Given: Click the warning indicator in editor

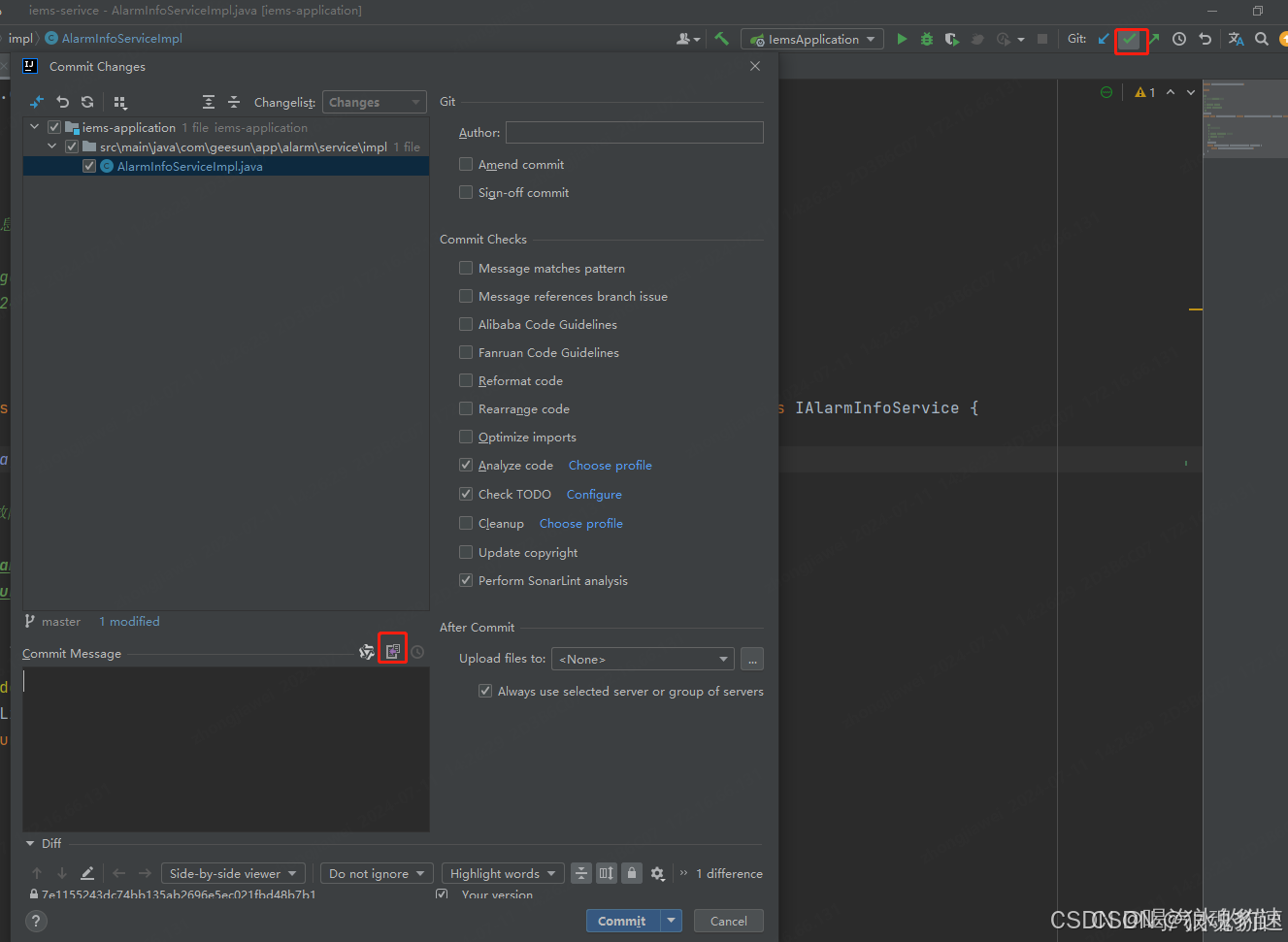Looking at the screenshot, I should tap(1145, 92).
